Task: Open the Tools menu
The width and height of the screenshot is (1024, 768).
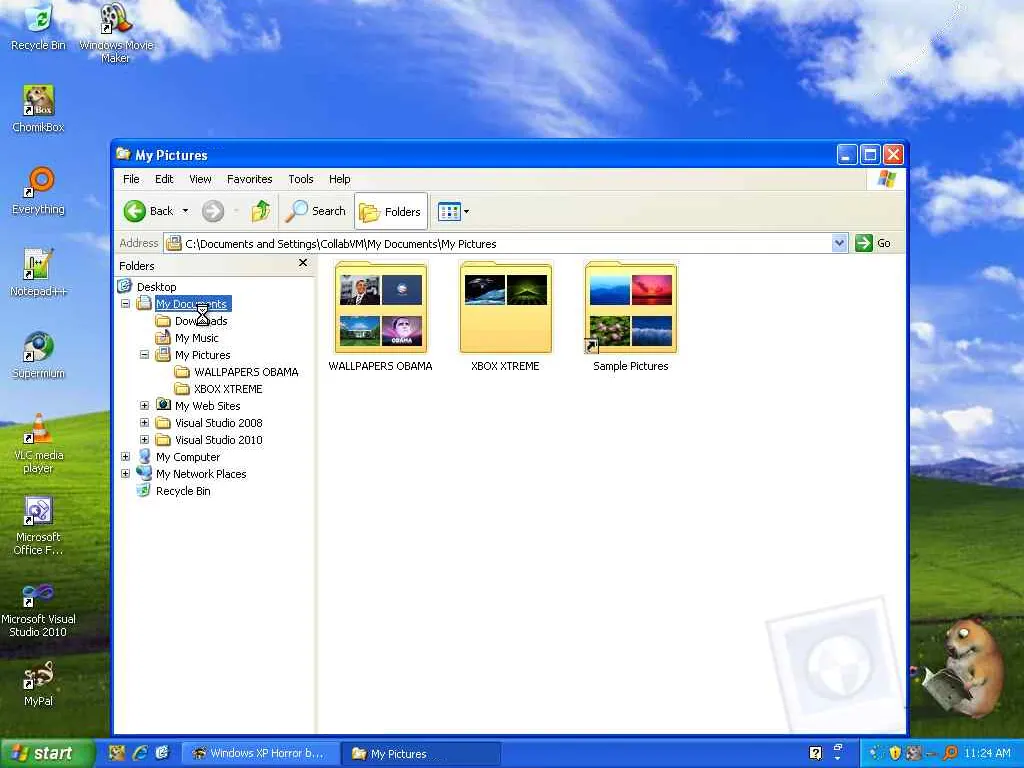Action: pyautogui.click(x=301, y=179)
